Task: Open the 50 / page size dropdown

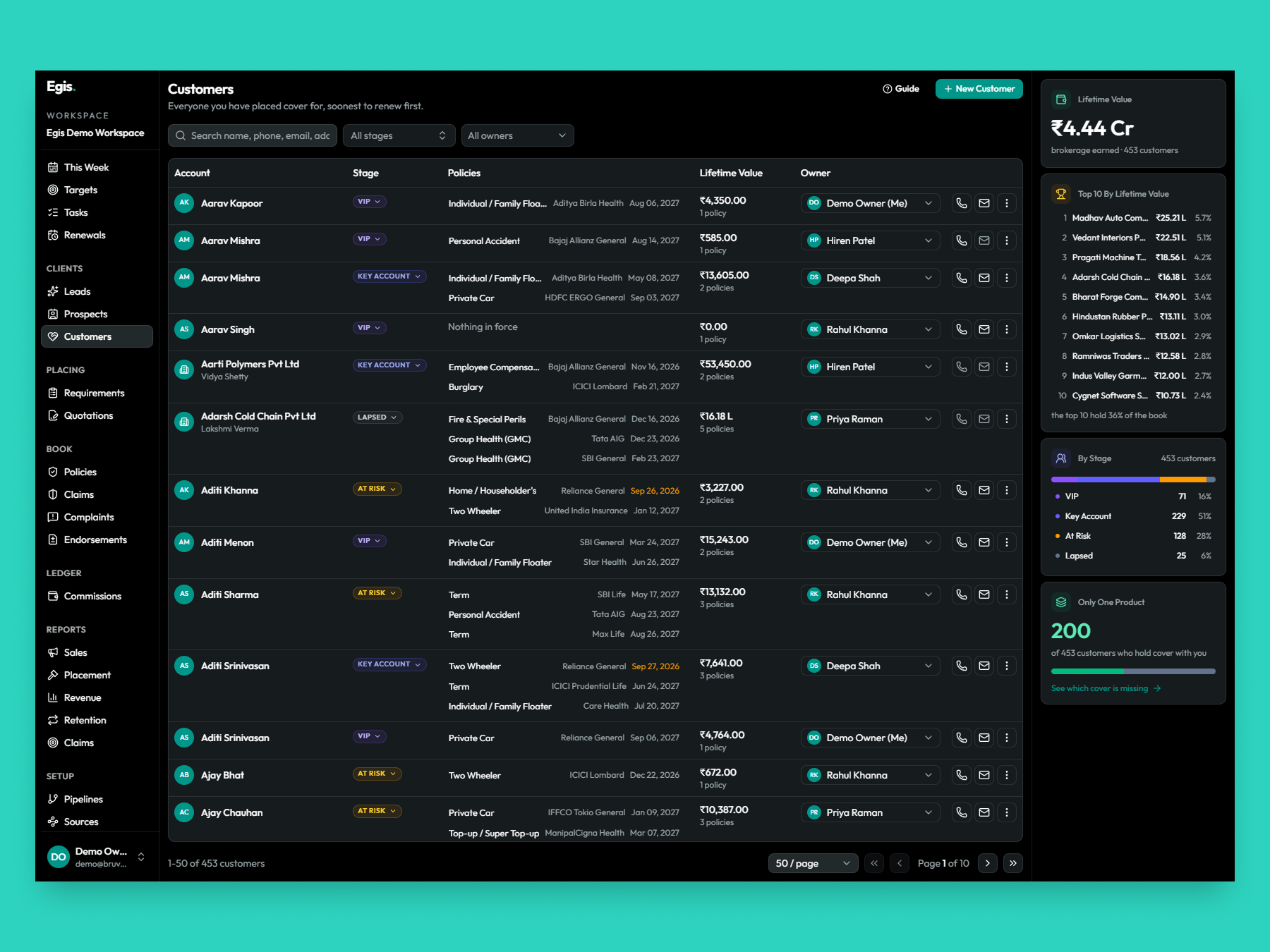Action: [x=813, y=863]
